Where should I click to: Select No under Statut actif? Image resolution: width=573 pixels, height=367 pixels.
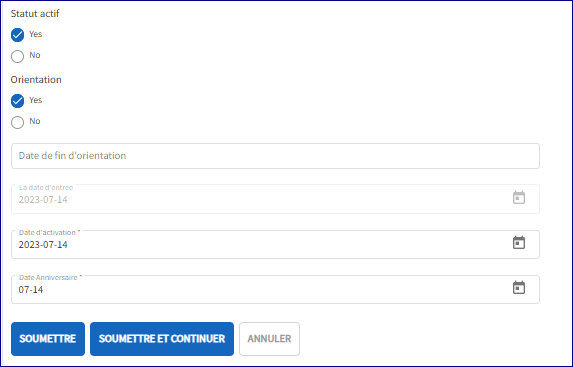17,56
